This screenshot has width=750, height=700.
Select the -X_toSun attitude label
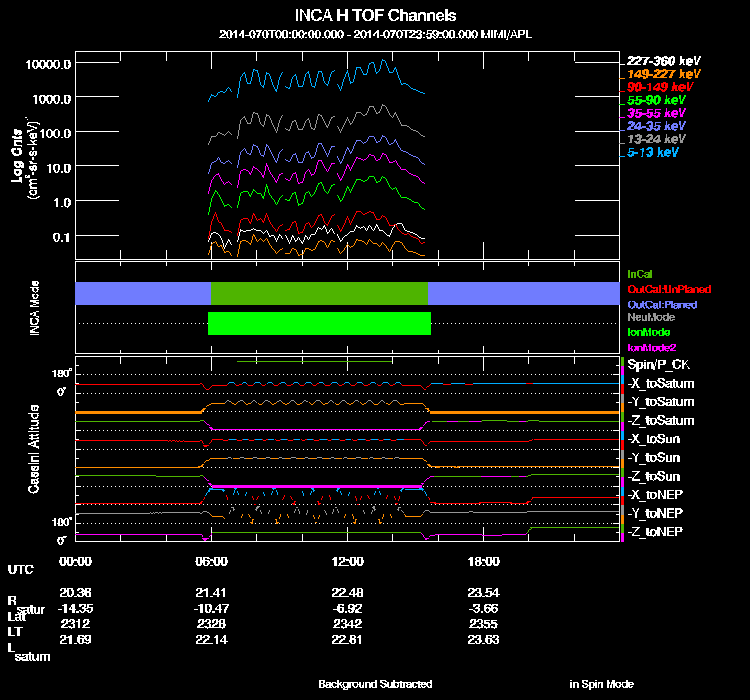pos(653,439)
